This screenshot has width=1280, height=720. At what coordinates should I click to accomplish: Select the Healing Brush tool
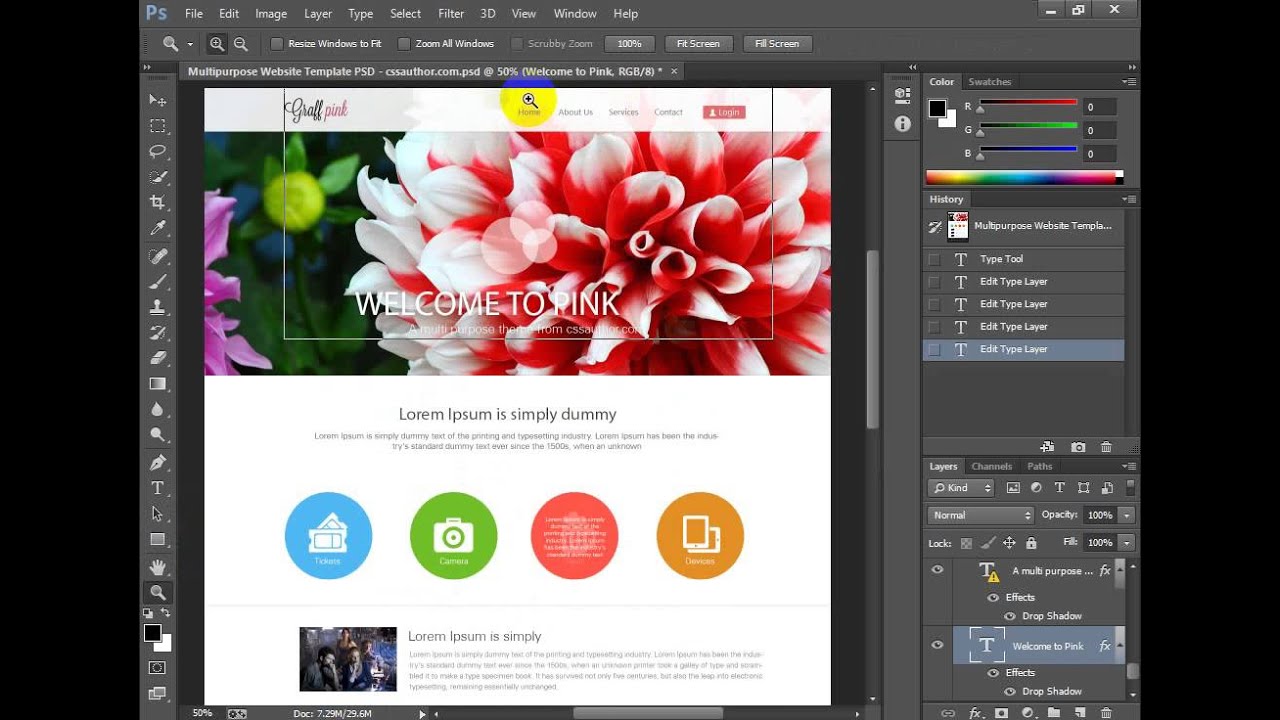coord(158,256)
